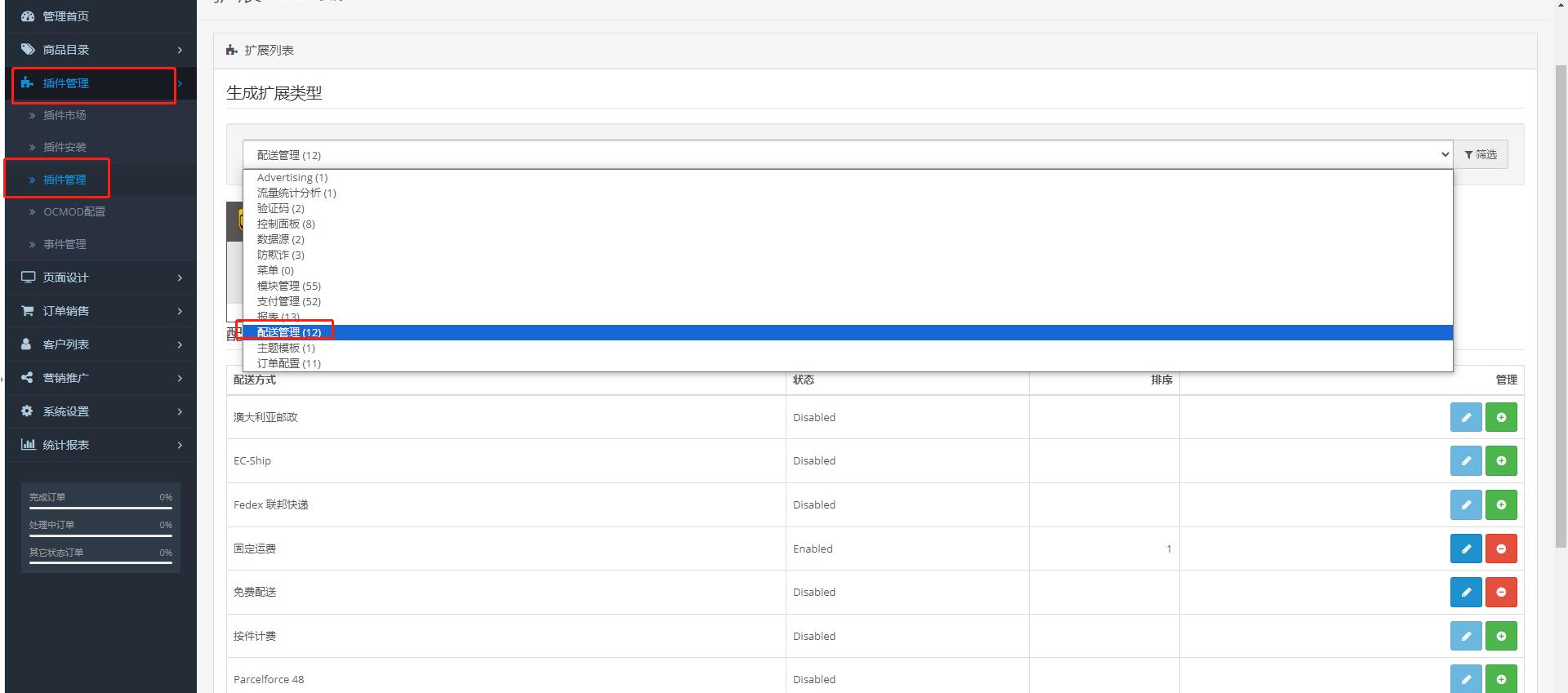Image resolution: width=1568 pixels, height=693 pixels.
Task: Install the Fedex 联邦快递 extension
Action: pyautogui.click(x=1501, y=505)
